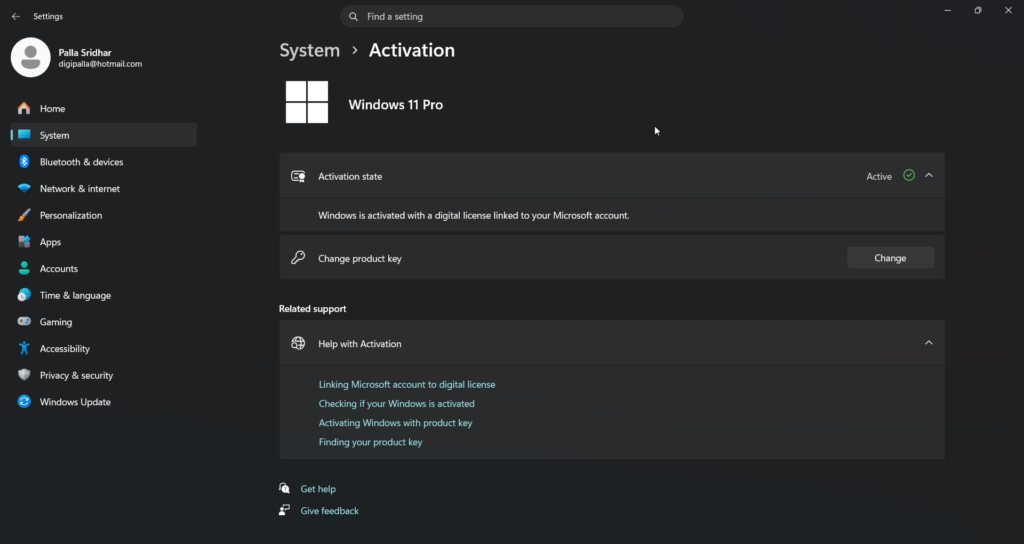Click the Get help icon
This screenshot has height=544, width=1024.
[x=284, y=488]
